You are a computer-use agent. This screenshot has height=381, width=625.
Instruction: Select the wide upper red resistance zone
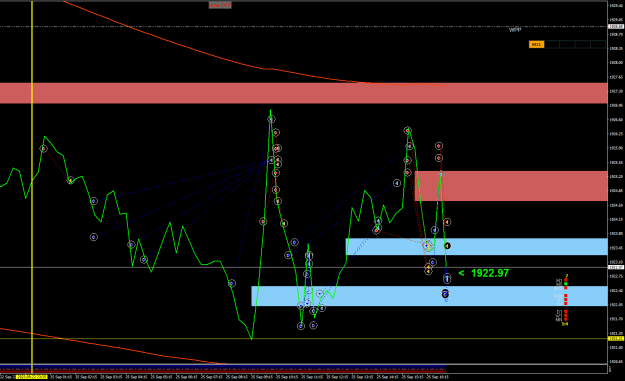click(x=303, y=93)
